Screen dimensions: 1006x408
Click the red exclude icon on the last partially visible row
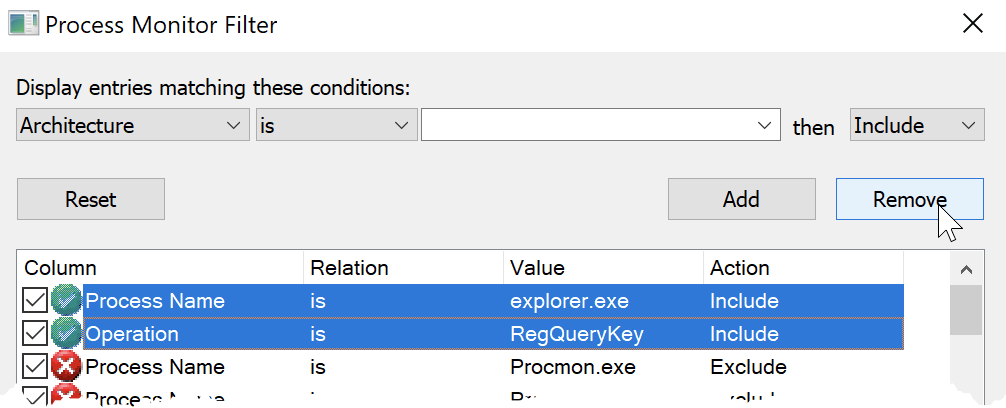67,396
